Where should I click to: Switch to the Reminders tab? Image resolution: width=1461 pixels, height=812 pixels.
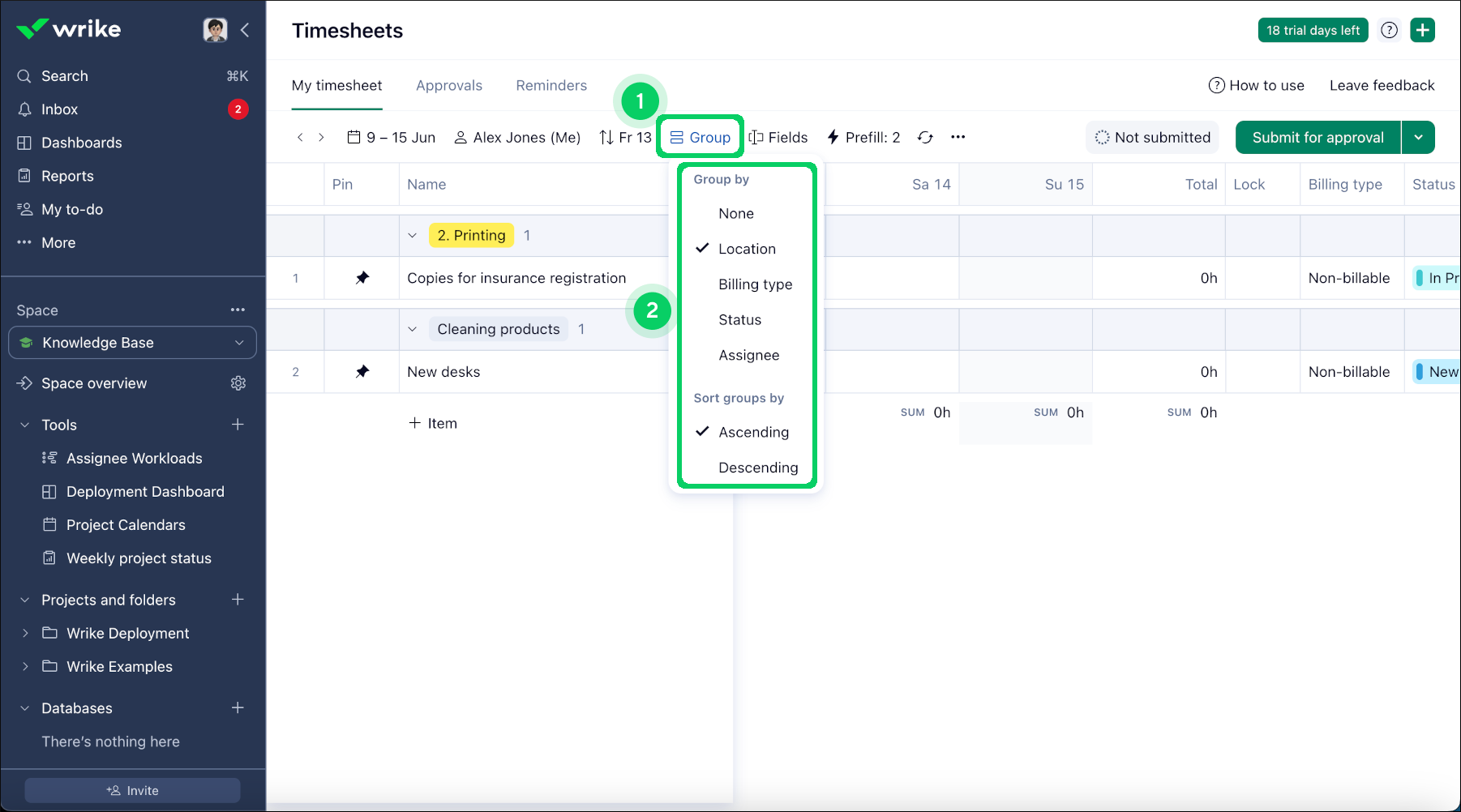551,85
